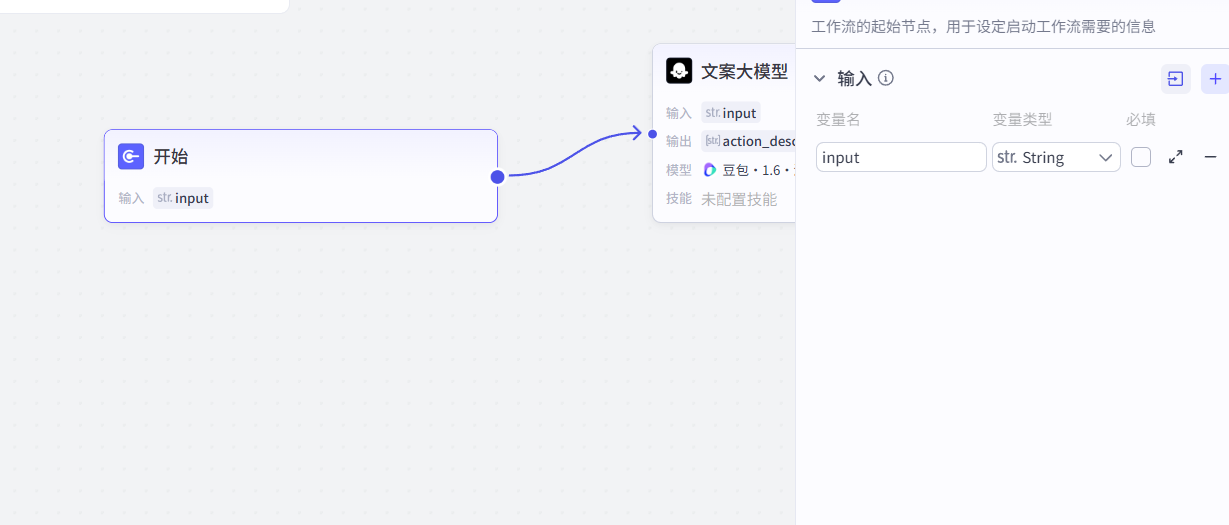Collapse the 输入 section chevron
Screen dimensions: 1229x525
(820, 78)
